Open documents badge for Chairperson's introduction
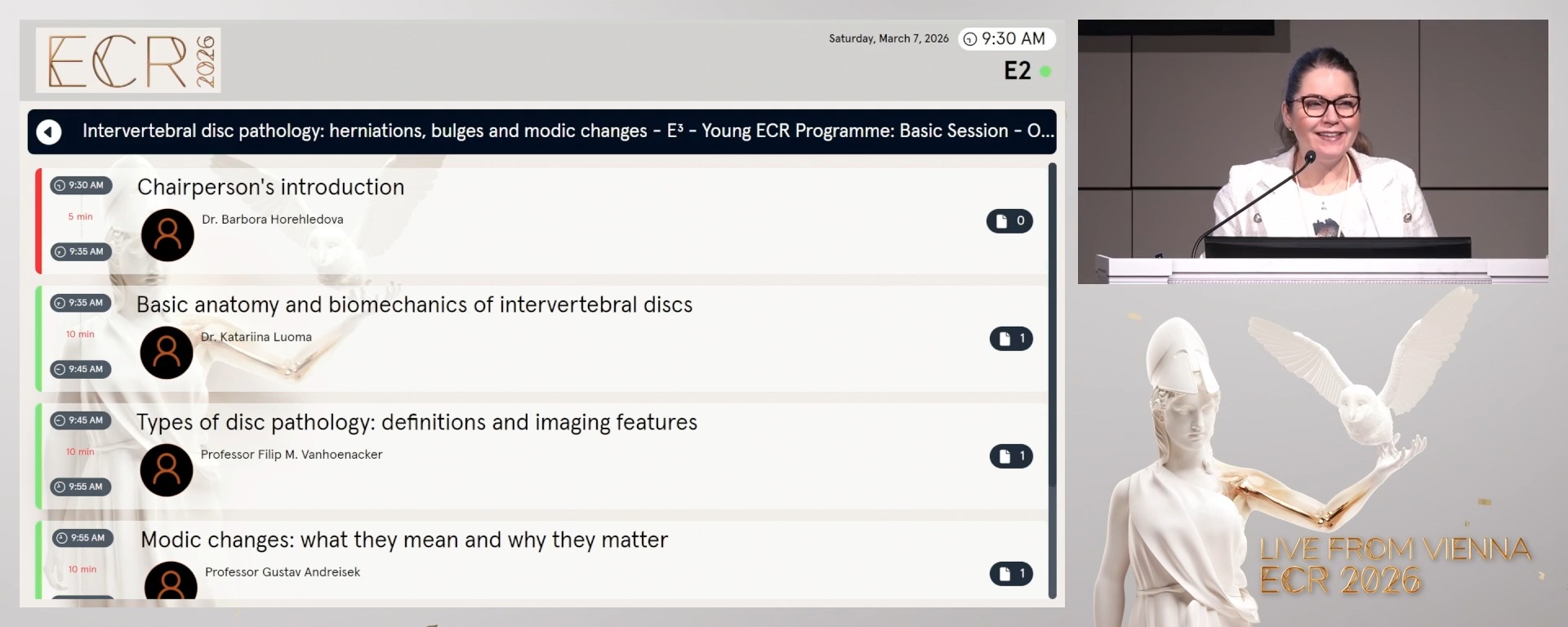The height and width of the screenshot is (627, 1568). point(1009,221)
